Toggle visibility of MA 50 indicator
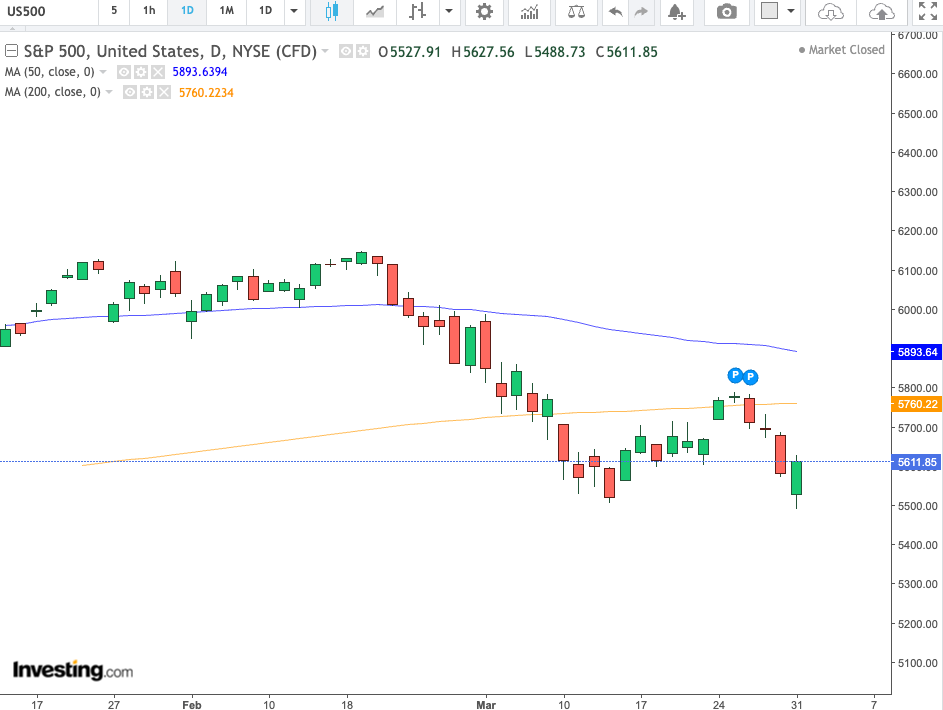Image resolution: width=943 pixels, height=710 pixels. point(124,72)
